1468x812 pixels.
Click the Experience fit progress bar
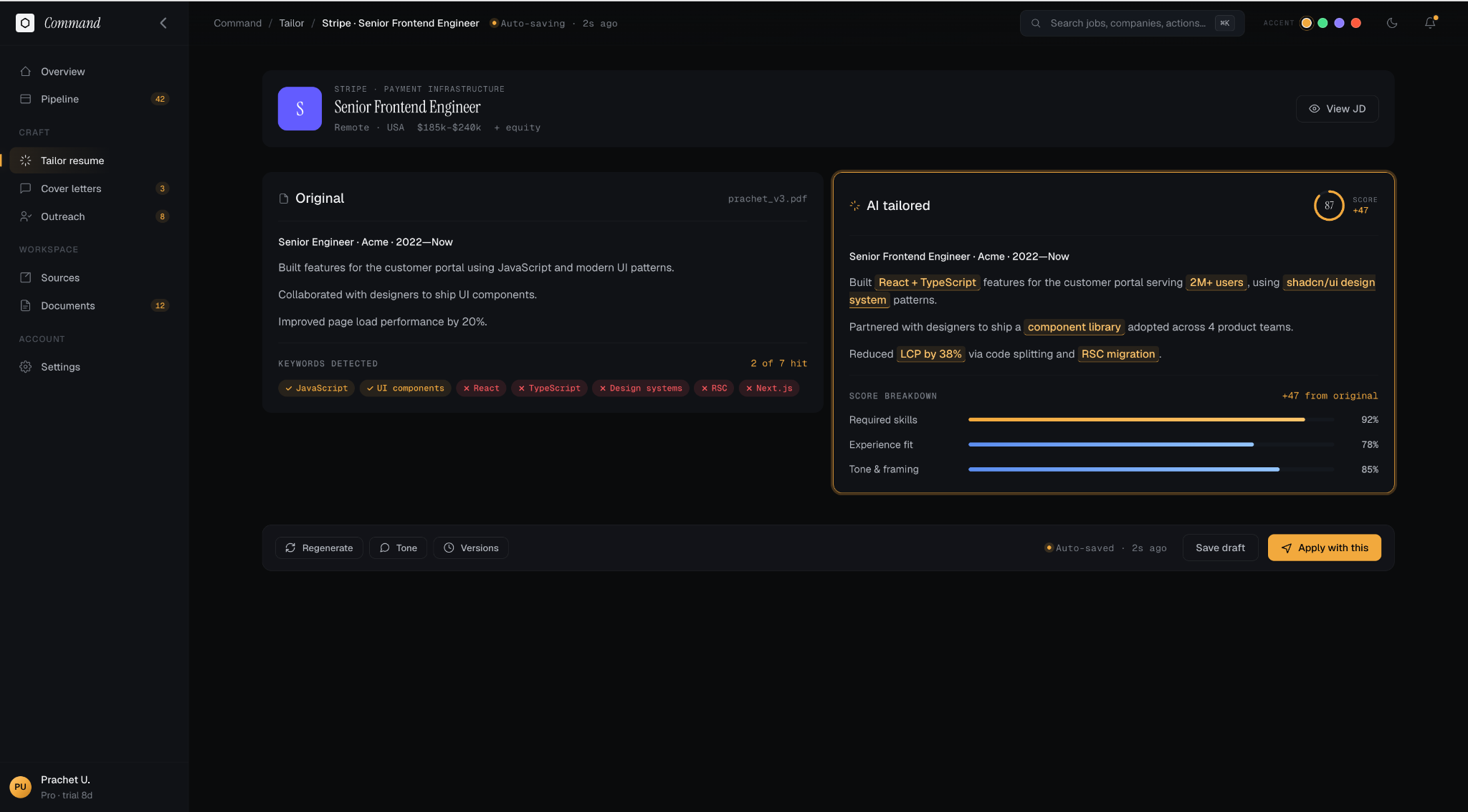click(x=1151, y=444)
